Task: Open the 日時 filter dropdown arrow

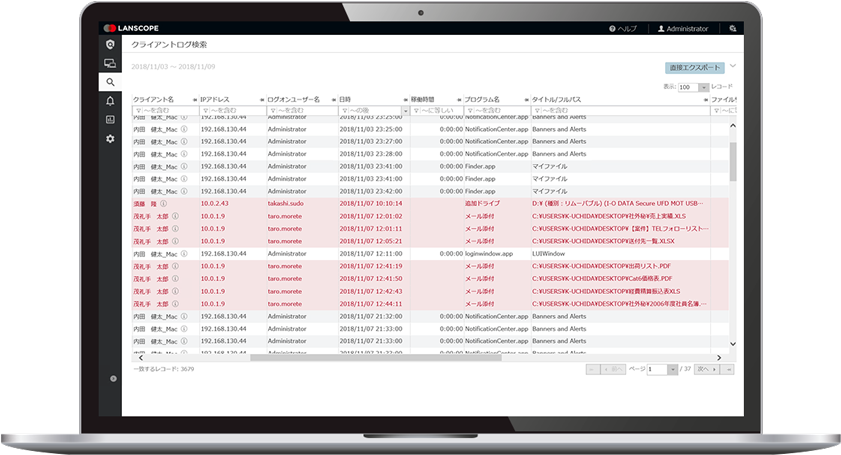Action: point(405,111)
